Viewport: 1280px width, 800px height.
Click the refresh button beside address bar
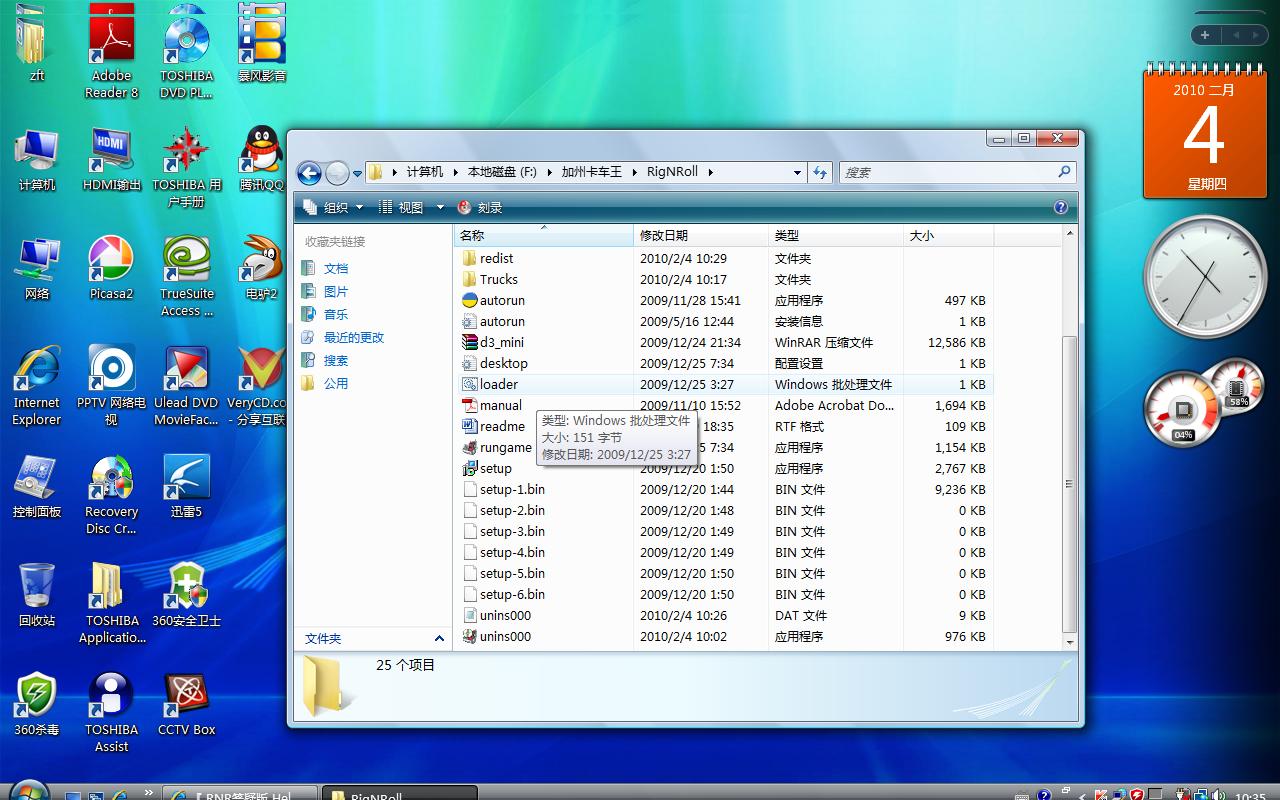(x=820, y=172)
